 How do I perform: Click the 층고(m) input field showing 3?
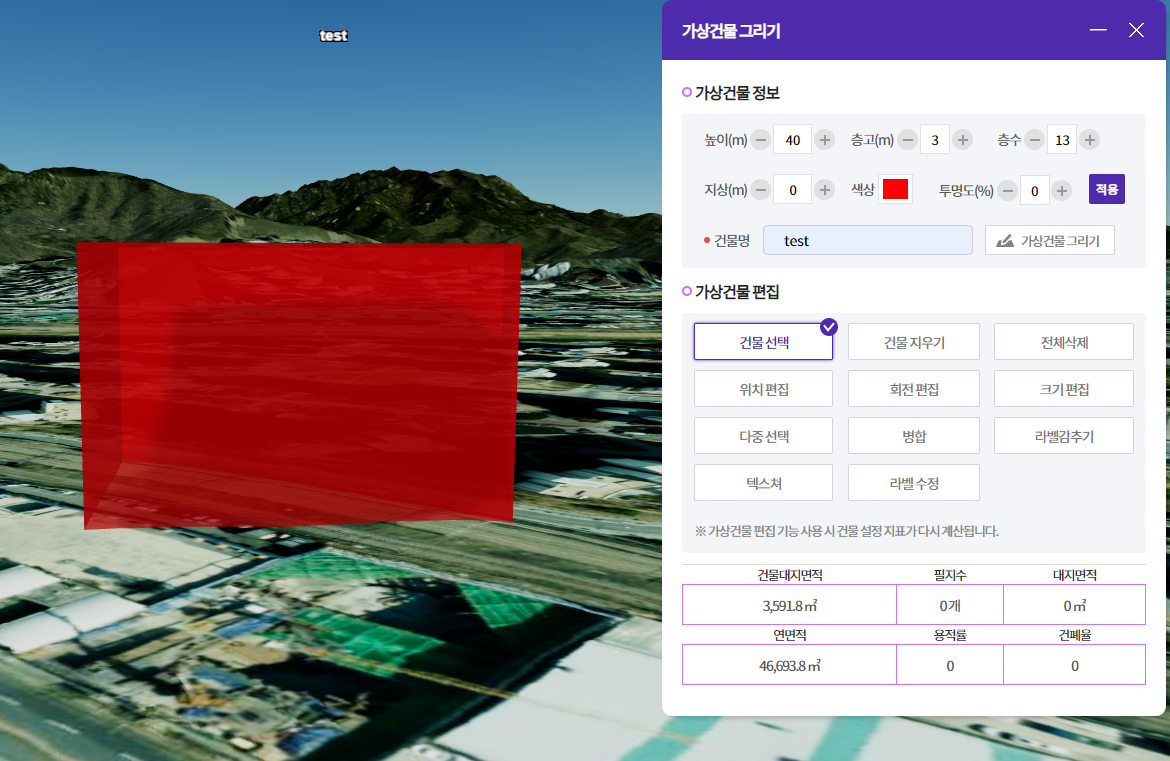935,140
